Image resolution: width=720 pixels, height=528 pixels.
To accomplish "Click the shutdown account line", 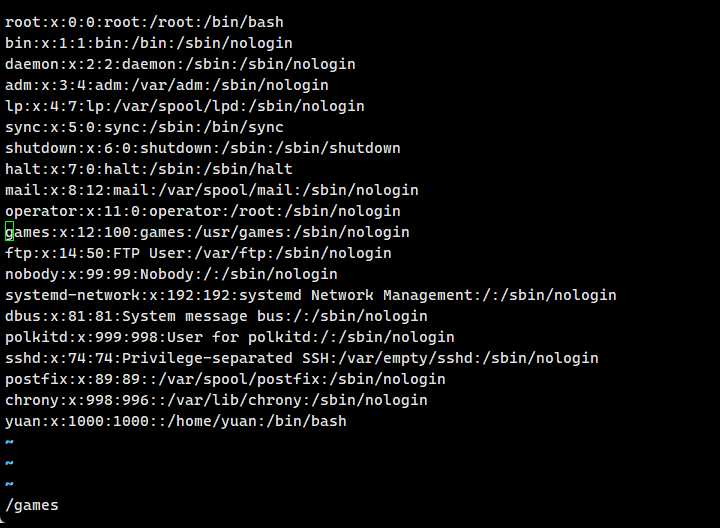I will [202, 148].
